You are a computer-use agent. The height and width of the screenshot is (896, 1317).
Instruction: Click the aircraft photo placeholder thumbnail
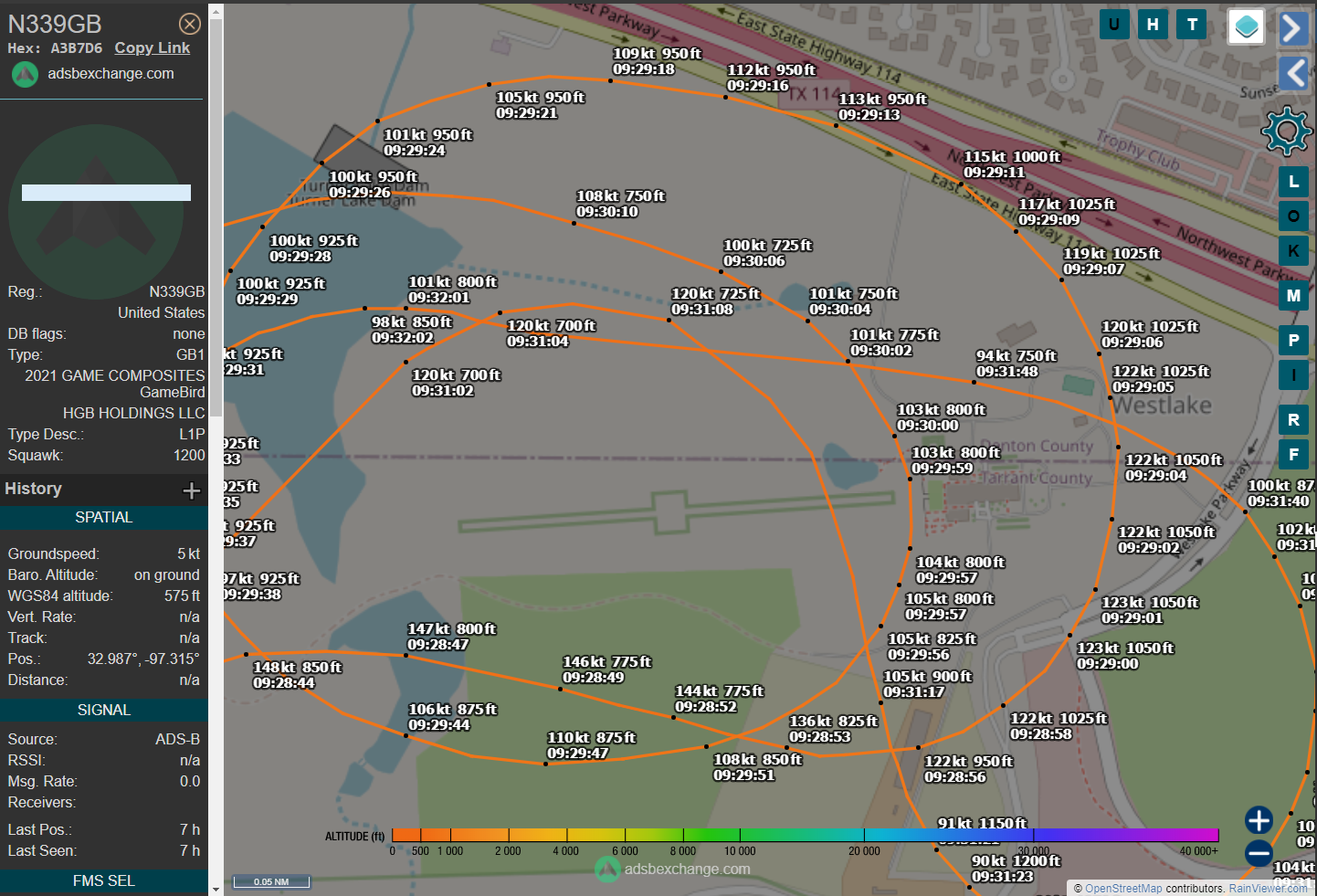(x=98, y=212)
